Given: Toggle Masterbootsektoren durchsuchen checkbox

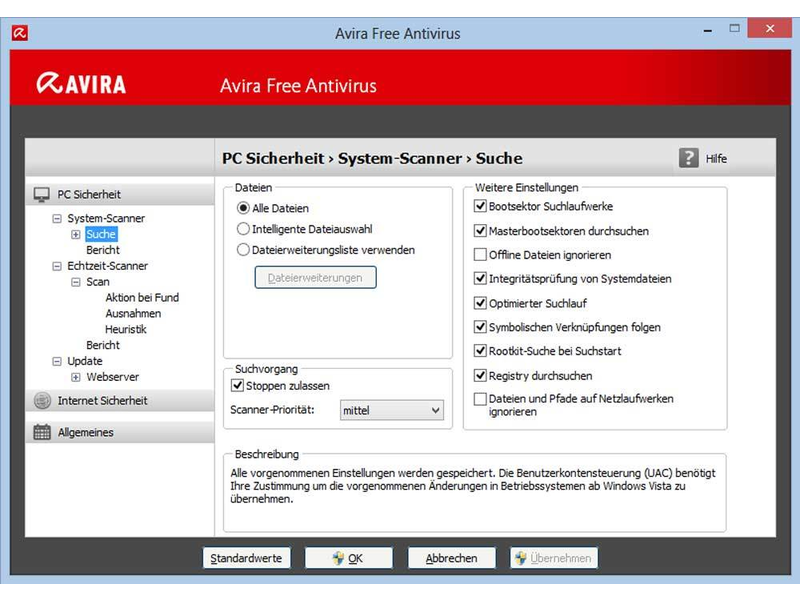Looking at the screenshot, I should [480, 231].
